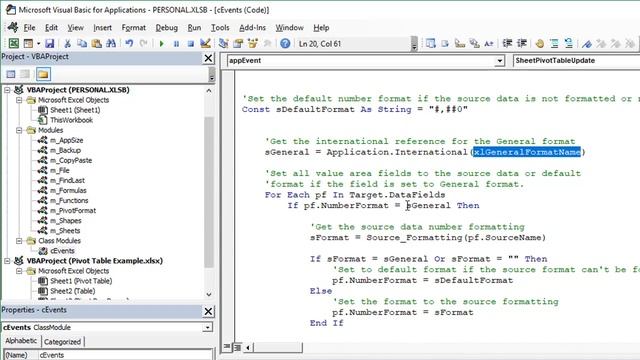This screenshot has height=360, width=640.
Task: Click the Insert UserForm toolbar icon
Action: [x=28, y=43]
